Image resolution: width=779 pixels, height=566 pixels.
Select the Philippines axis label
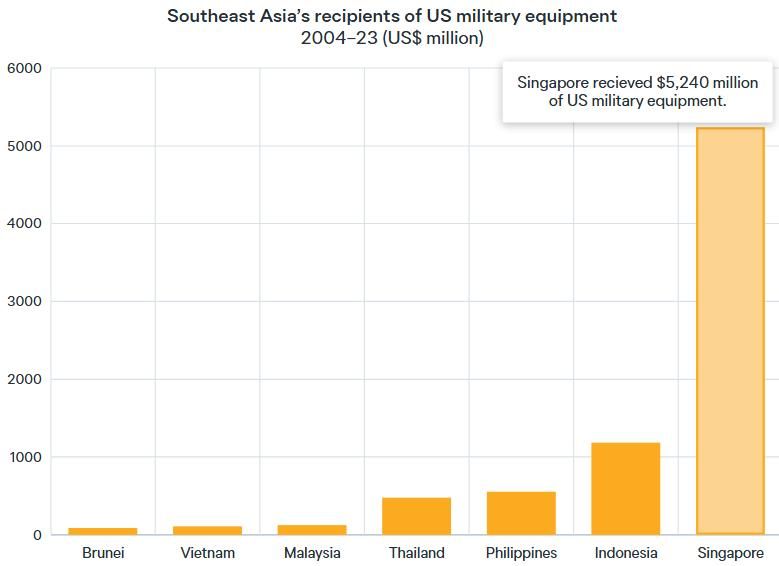pyautogui.click(x=521, y=553)
